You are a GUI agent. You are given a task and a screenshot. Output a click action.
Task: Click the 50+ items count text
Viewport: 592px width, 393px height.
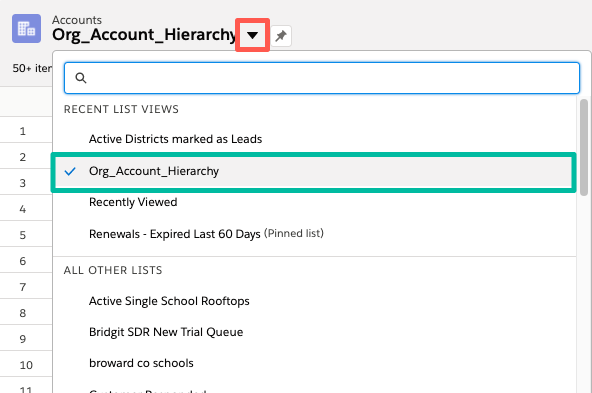click(32, 68)
